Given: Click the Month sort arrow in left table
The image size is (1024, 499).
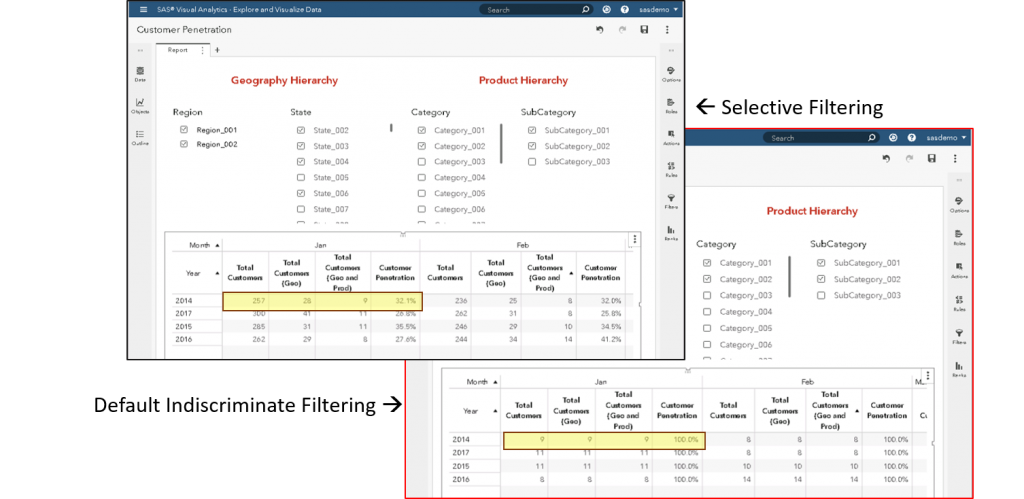Looking at the screenshot, I should pyautogui.click(x=217, y=245).
